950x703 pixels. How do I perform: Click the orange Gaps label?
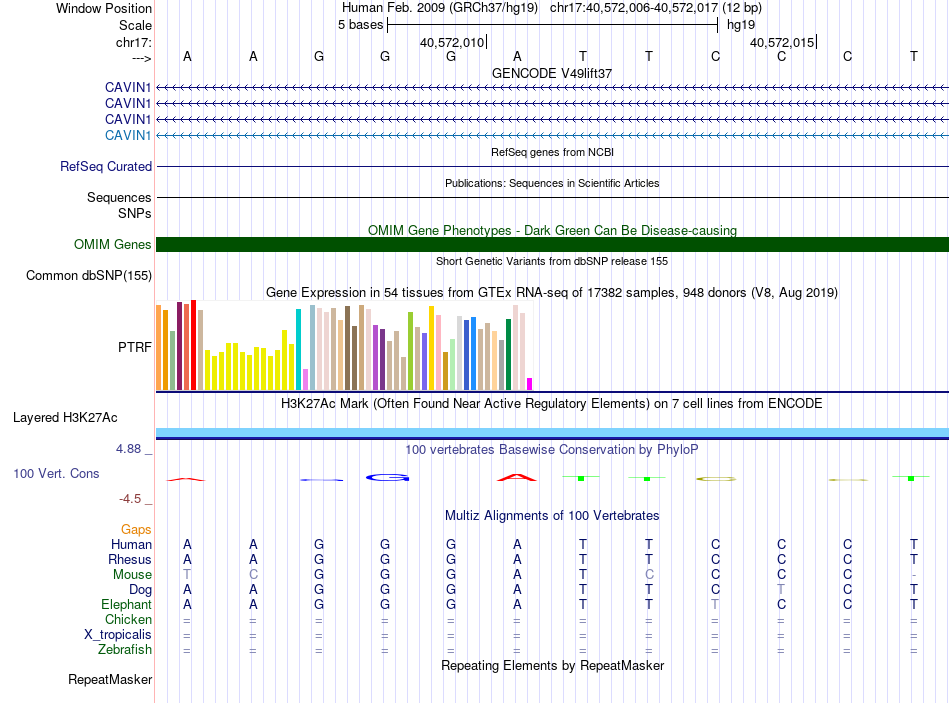136,529
